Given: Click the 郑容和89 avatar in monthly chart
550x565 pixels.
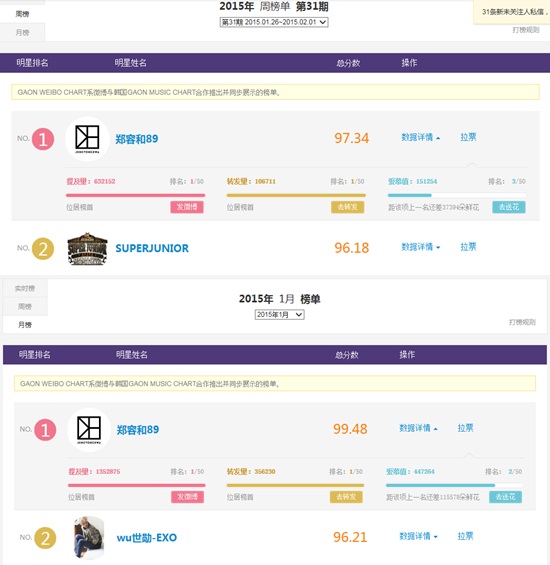Looking at the screenshot, I should [89, 430].
